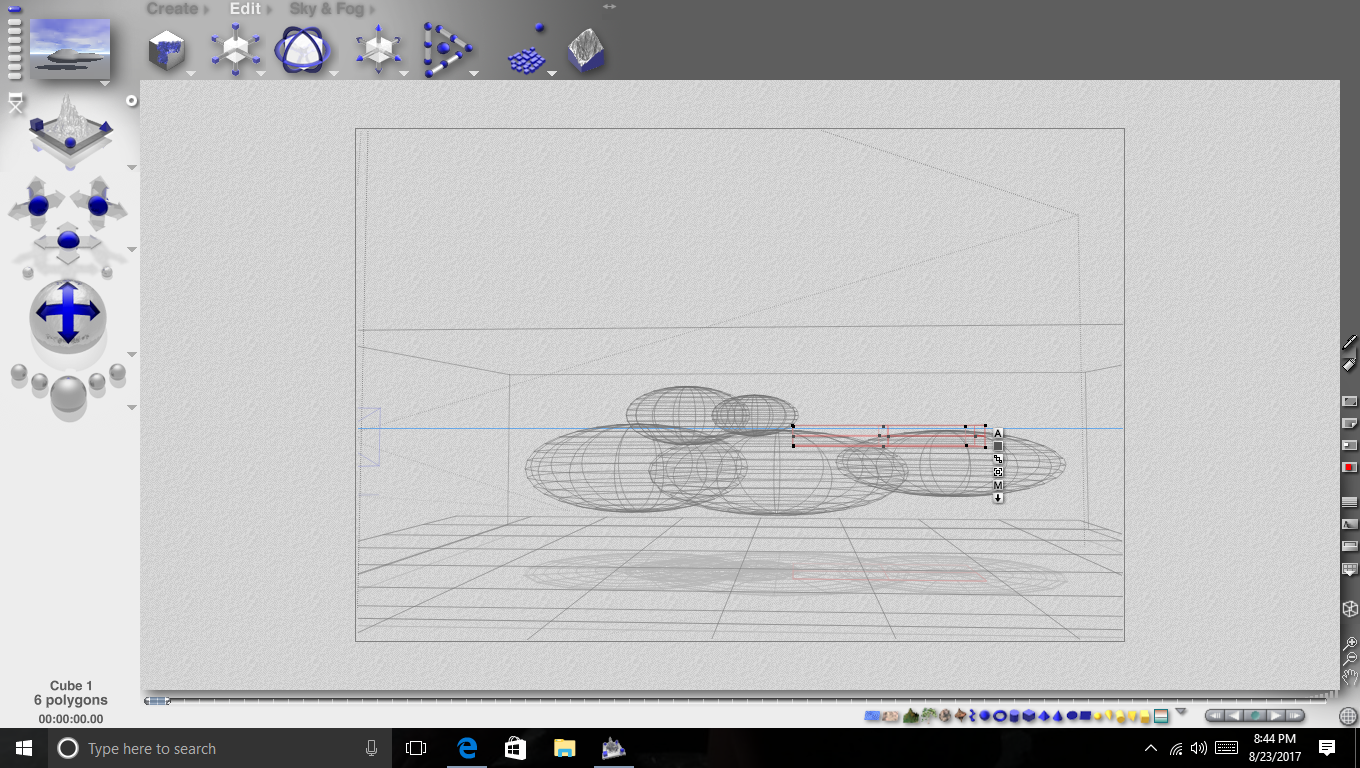Select water planes in selection palette
The width and height of the screenshot is (1360, 768).
tap(872, 716)
